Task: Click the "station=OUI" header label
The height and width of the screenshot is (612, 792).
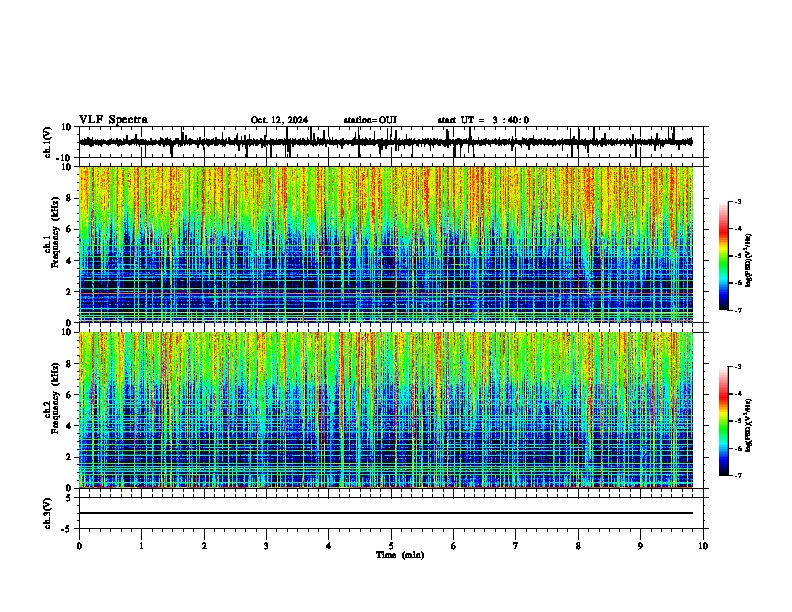Action: click(370, 120)
